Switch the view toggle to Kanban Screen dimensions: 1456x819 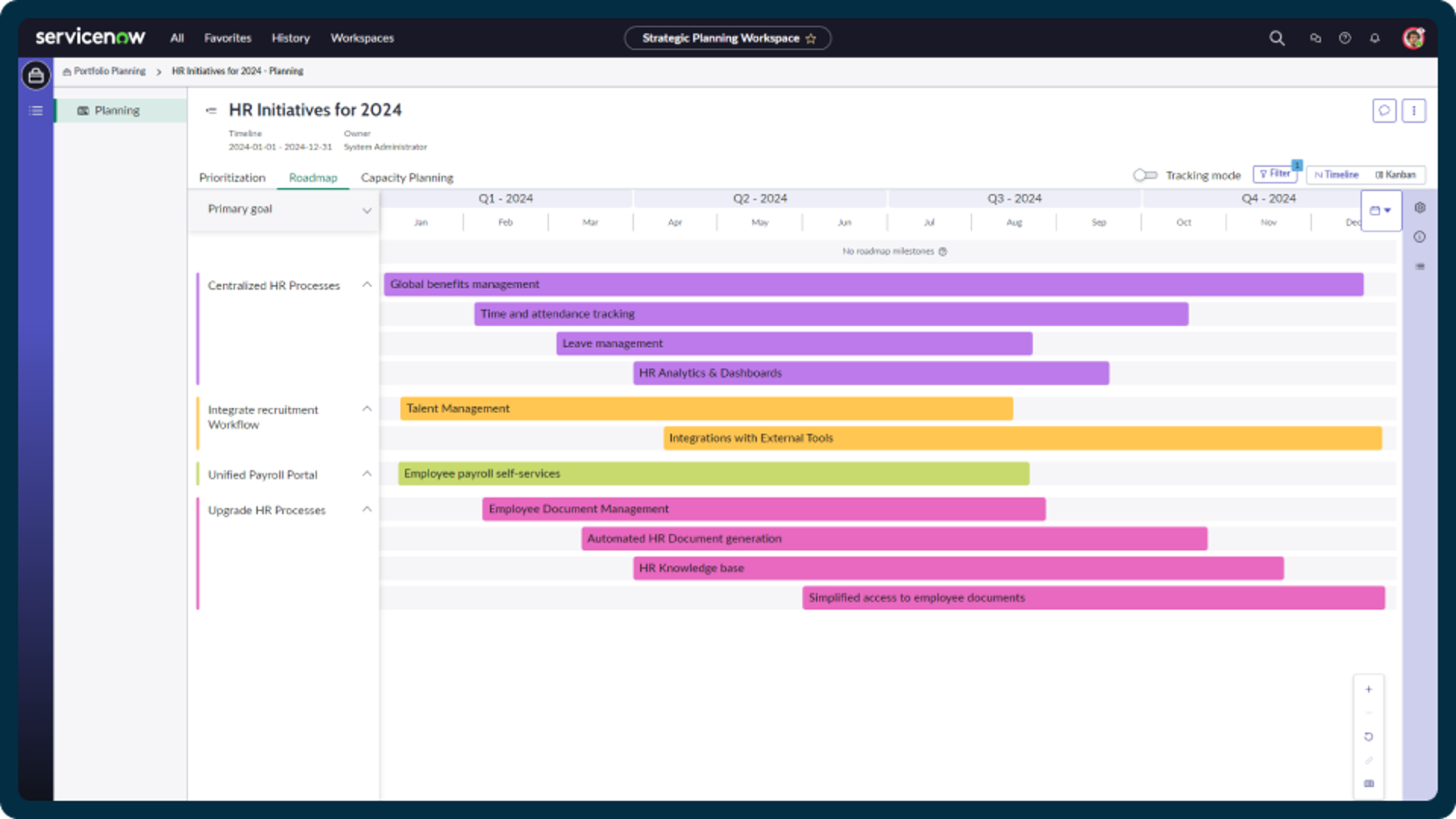tap(1396, 174)
